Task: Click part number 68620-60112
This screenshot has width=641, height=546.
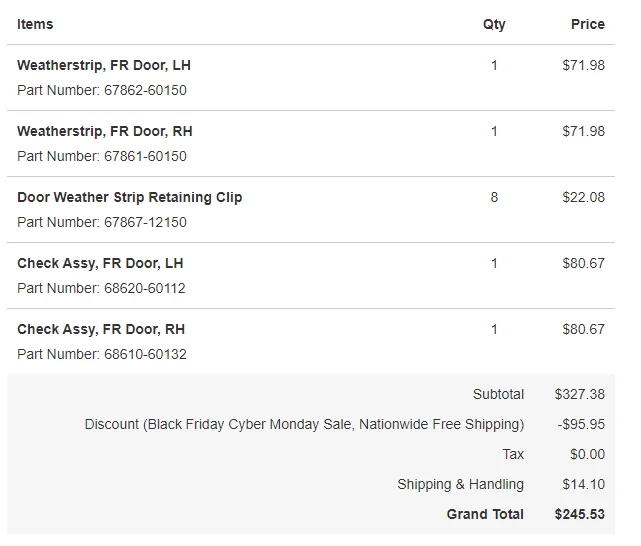Action: point(145,288)
